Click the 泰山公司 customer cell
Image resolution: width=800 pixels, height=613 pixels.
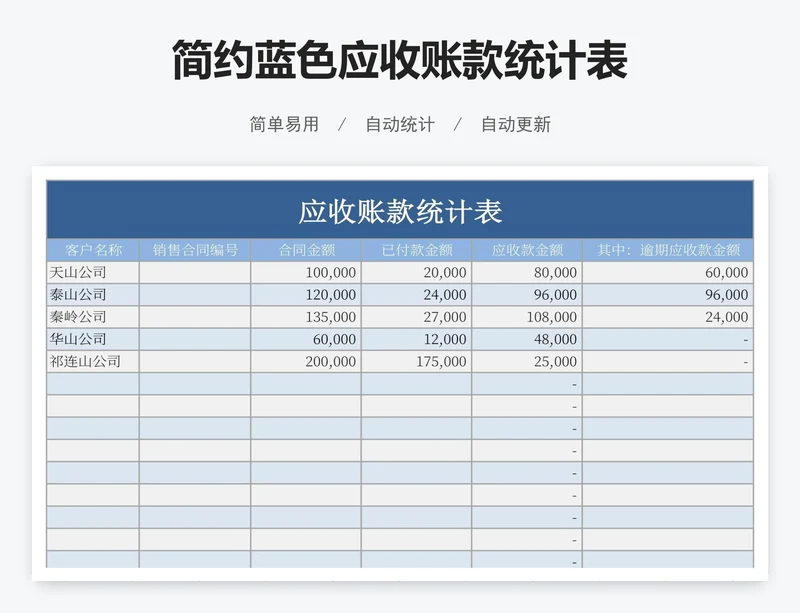point(93,295)
